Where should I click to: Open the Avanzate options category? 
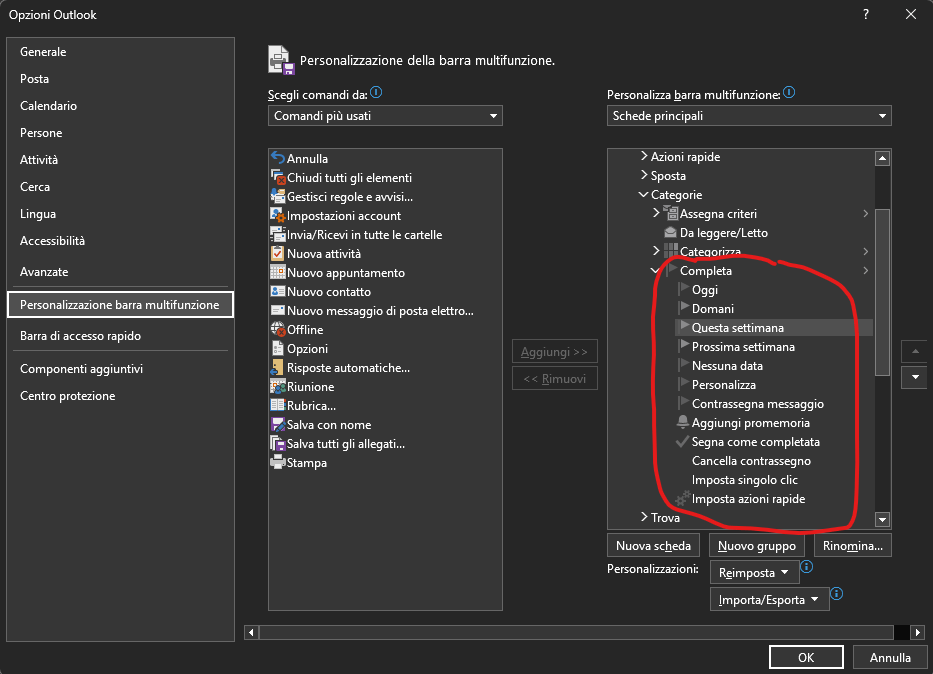(120, 271)
